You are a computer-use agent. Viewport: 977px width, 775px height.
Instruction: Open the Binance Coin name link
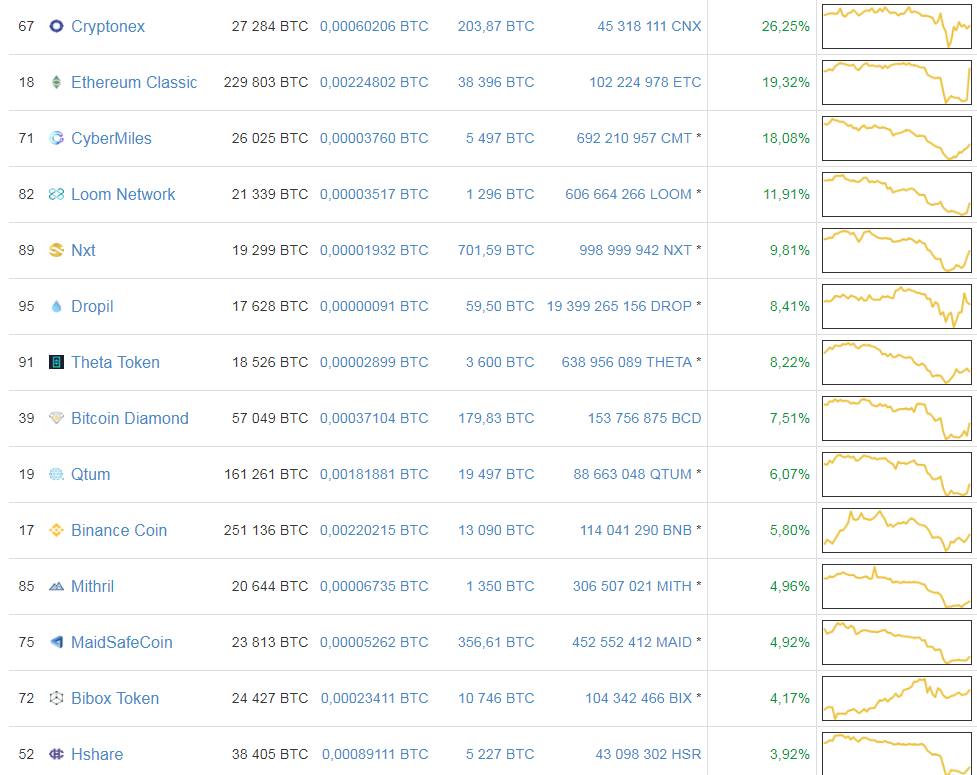(119, 530)
